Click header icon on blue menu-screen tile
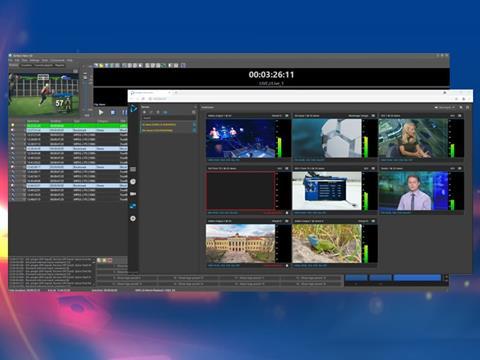The height and width of the screenshot is (360, 480). [x=373, y=168]
